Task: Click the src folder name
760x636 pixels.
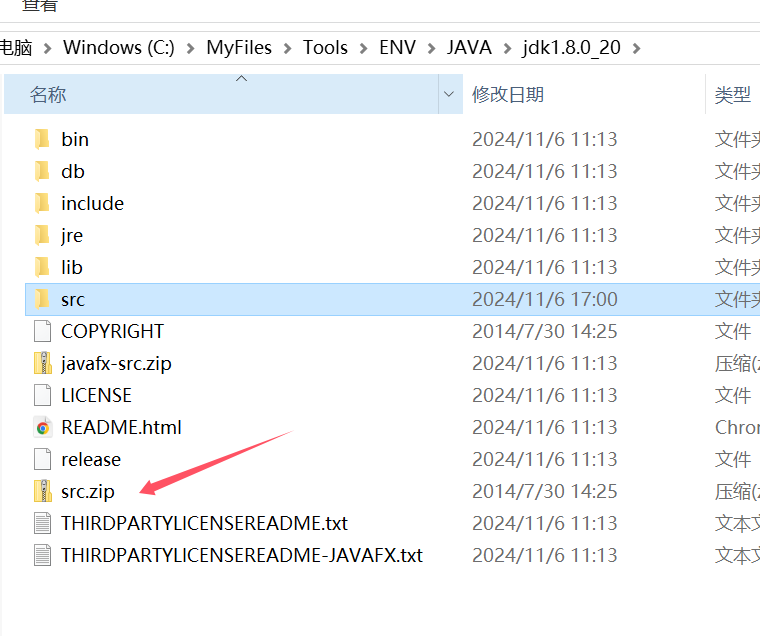Action: [73, 300]
